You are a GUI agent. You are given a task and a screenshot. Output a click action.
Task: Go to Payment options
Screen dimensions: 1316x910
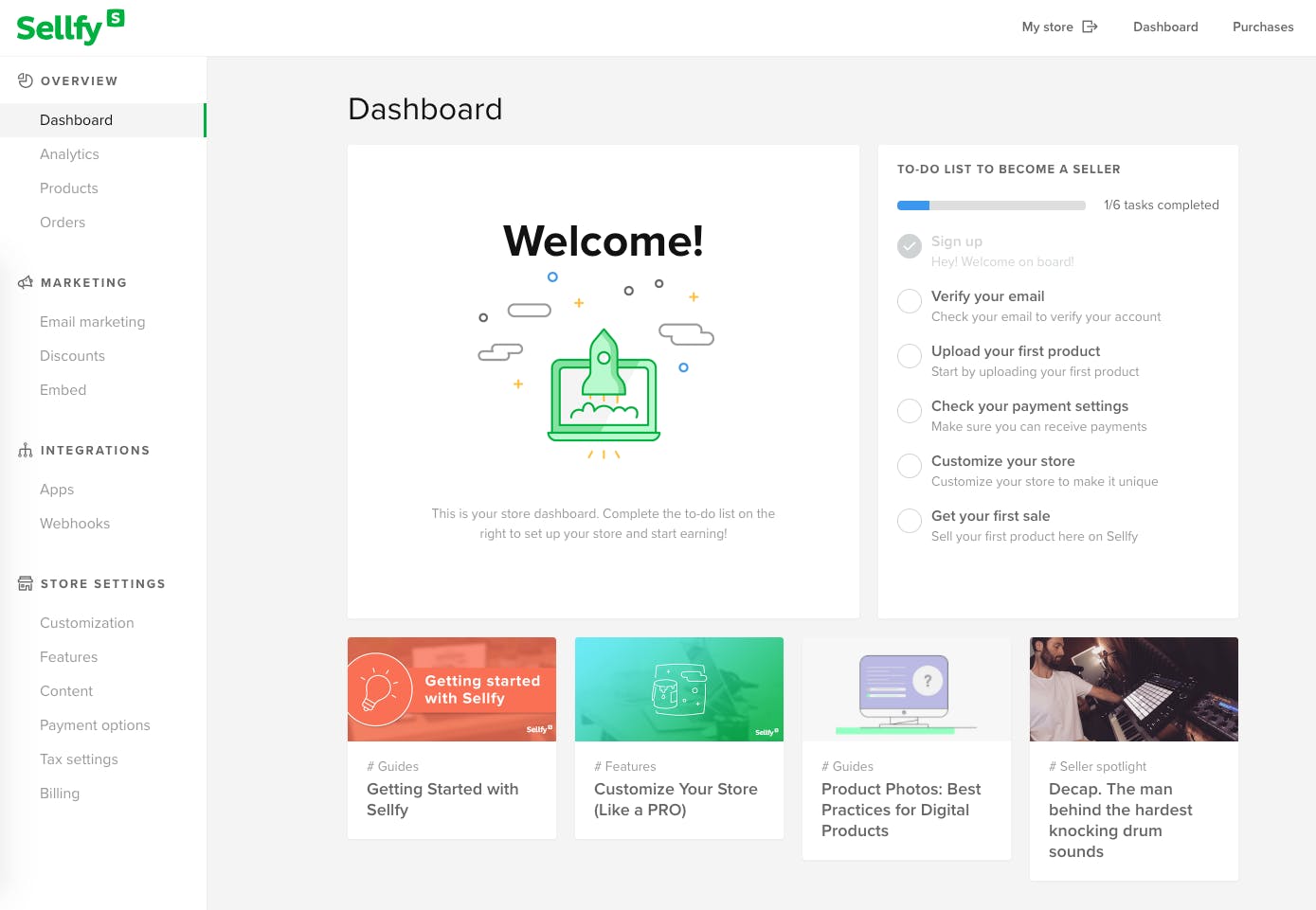[95, 725]
